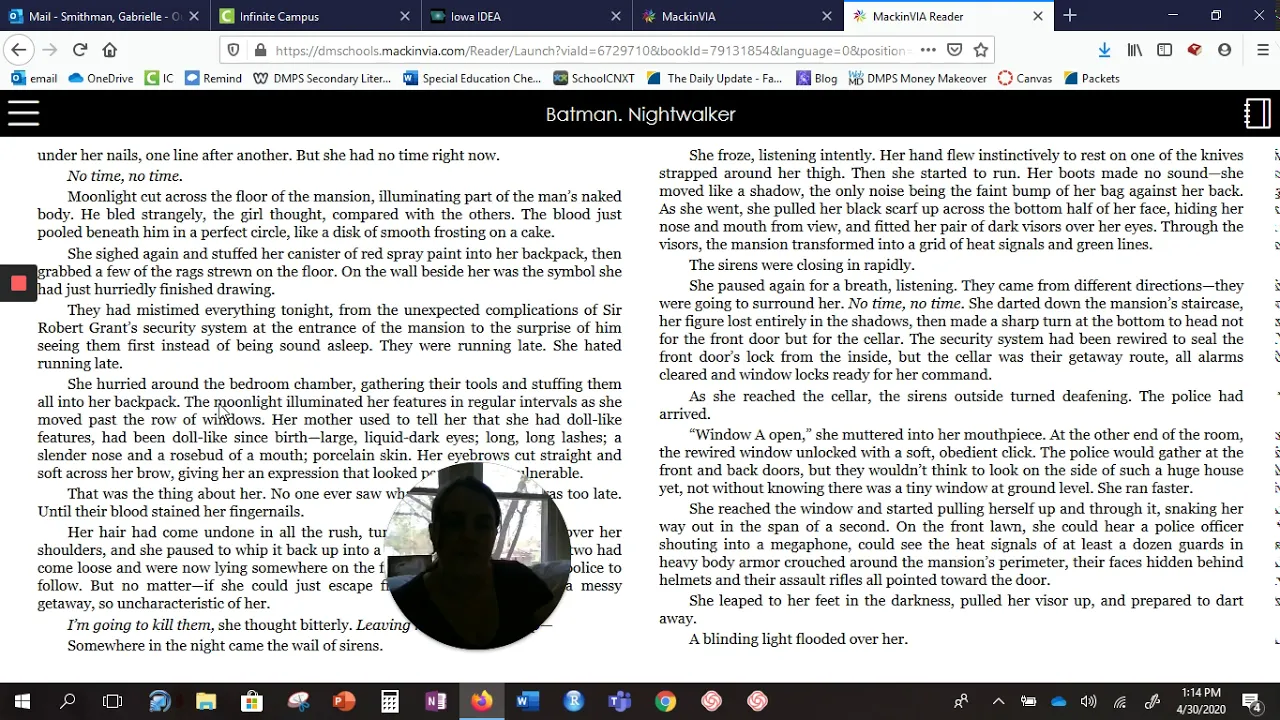Open OneNote from taskbar

click(x=436, y=702)
